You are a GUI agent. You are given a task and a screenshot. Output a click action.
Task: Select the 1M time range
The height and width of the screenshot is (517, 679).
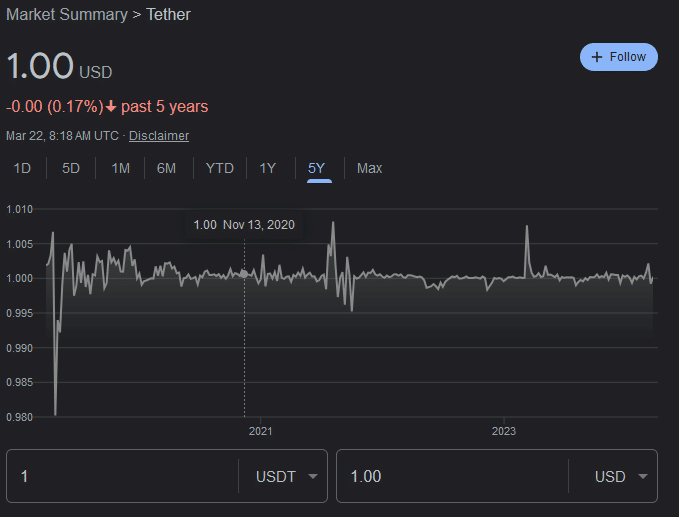point(120,168)
